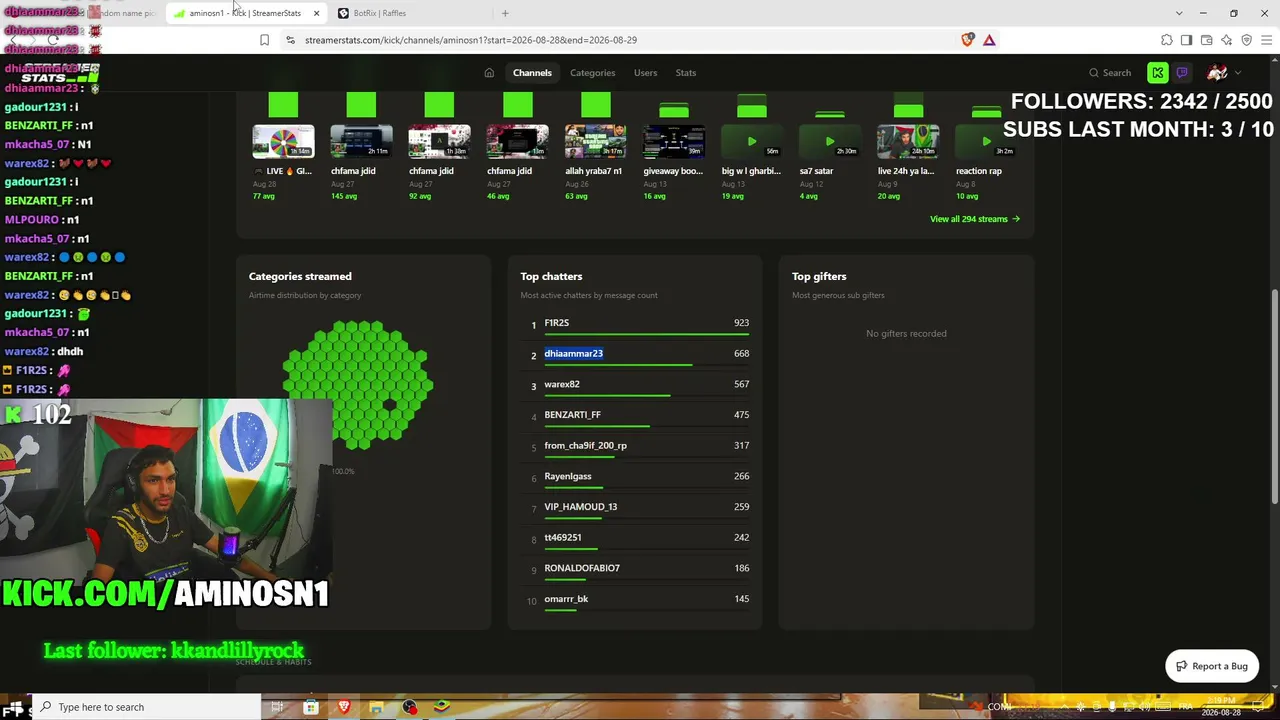Bookmark this page with the bookmark icon

click(264, 40)
